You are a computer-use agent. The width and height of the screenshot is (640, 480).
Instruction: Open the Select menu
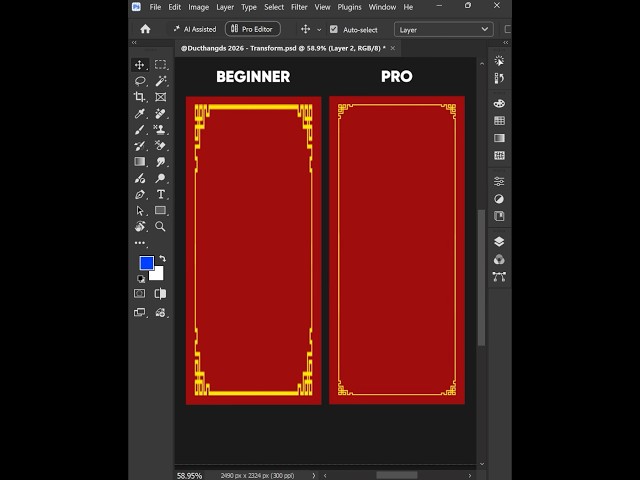click(x=274, y=7)
